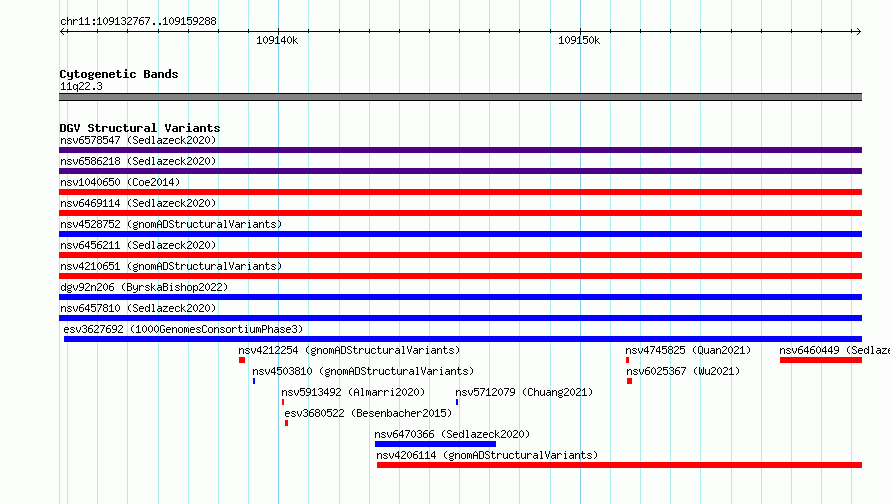This screenshot has height=504, width=890.
Task: Select the purple bar under nsv6586218
Action: pos(460,171)
